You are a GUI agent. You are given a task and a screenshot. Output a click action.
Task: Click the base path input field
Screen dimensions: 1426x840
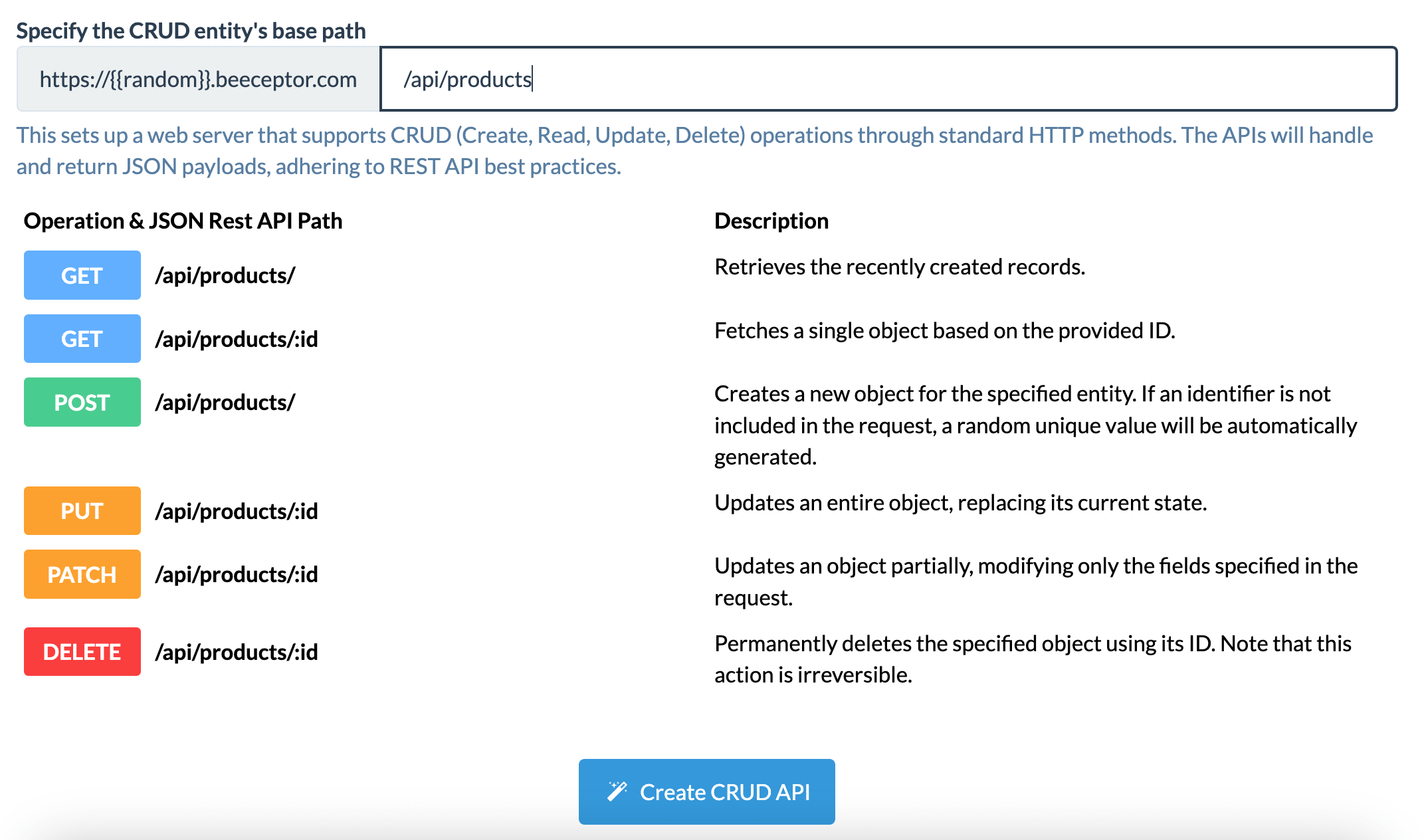pyautogui.click(x=888, y=79)
